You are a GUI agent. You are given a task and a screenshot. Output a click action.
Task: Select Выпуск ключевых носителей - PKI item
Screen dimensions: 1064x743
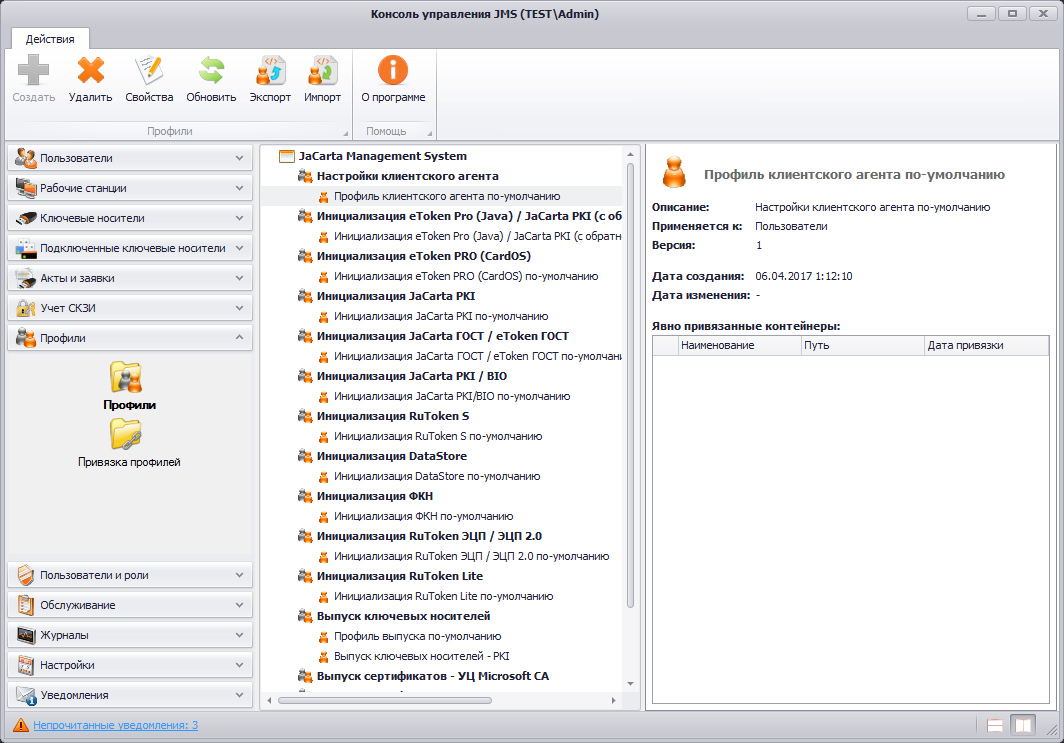(421, 657)
